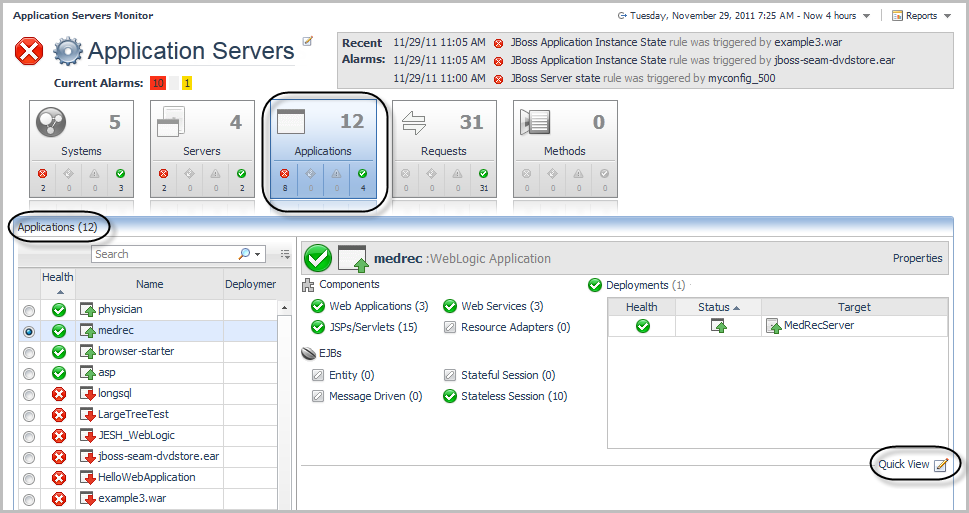Select the Requests tile

[444, 149]
